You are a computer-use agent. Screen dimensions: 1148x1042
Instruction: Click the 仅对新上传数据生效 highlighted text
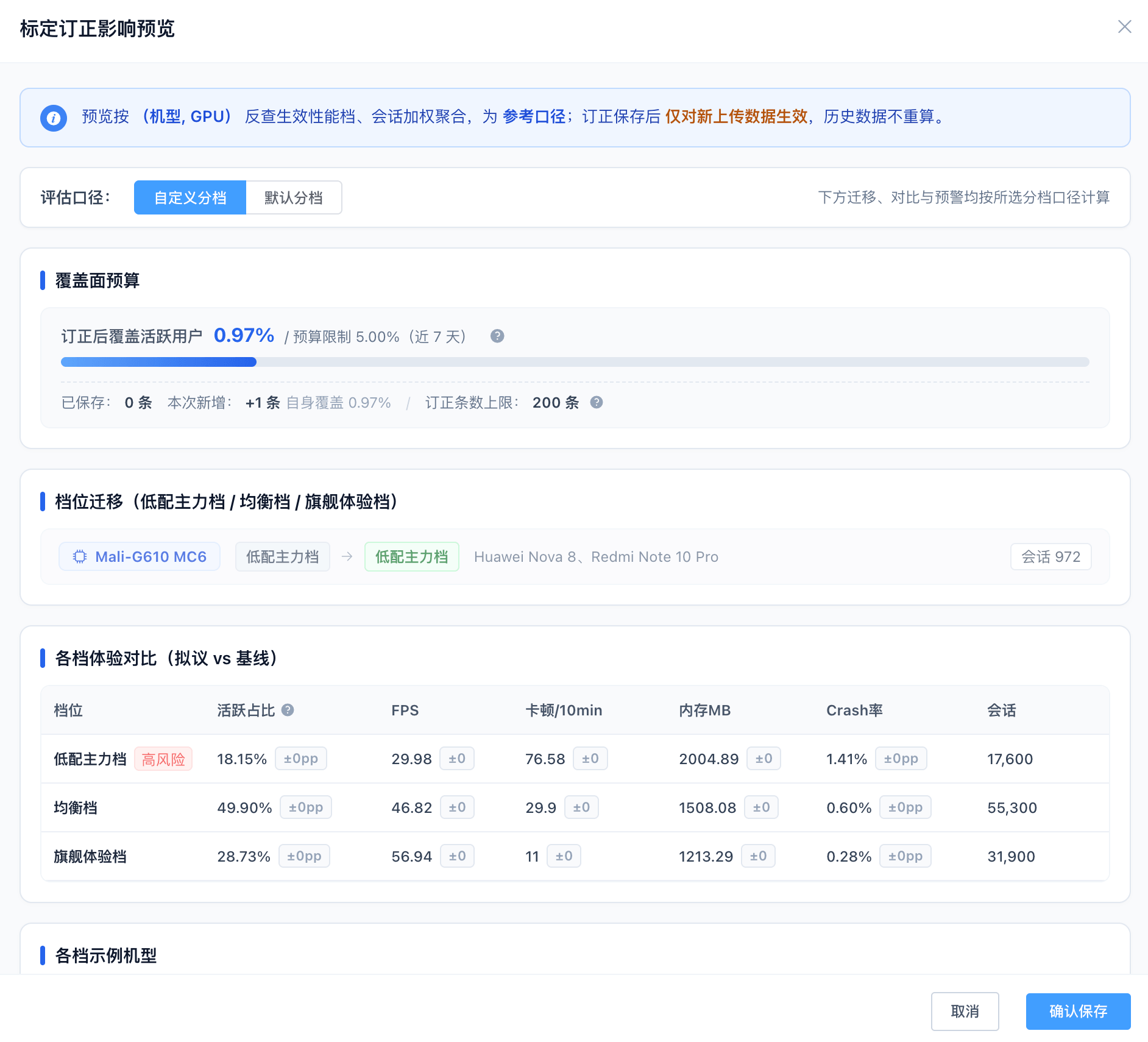[736, 116]
